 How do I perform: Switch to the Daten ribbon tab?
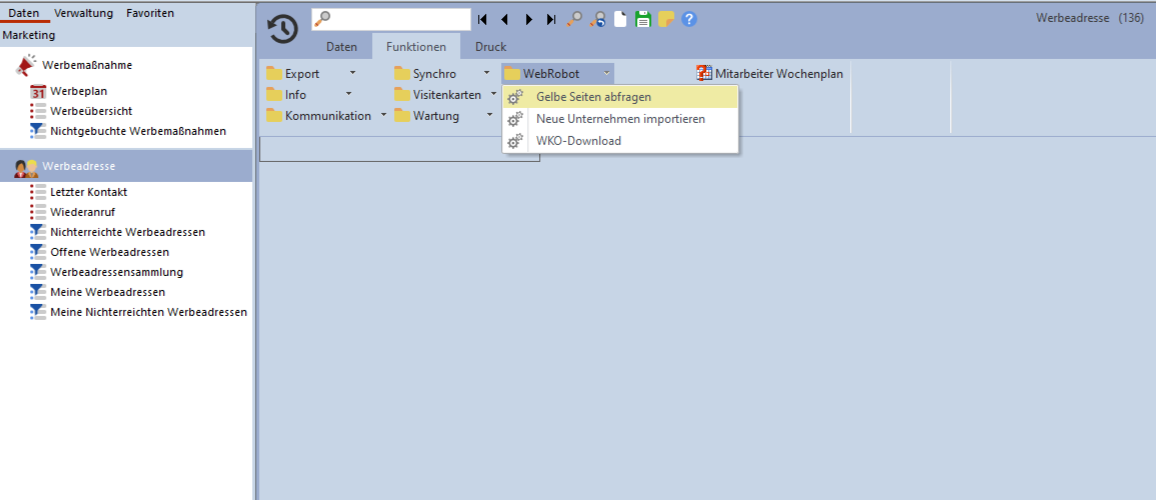point(341,47)
